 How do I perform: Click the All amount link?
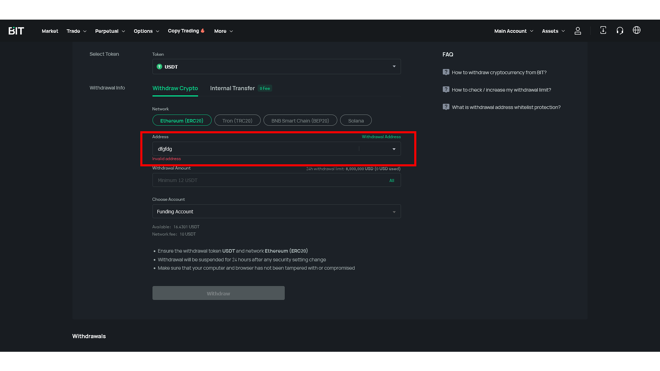coord(391,180)
